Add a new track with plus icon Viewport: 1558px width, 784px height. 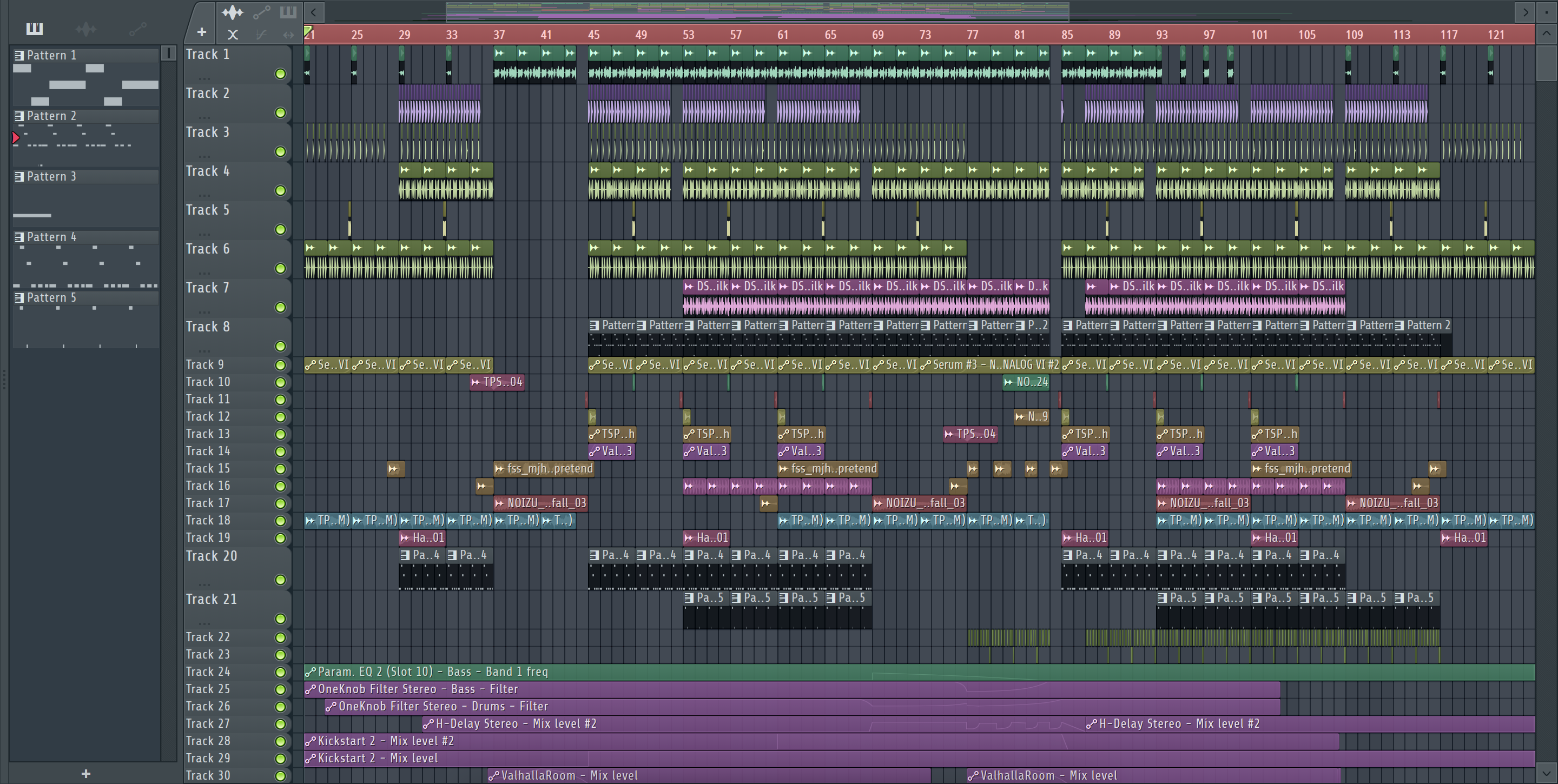tap(201, 32)
